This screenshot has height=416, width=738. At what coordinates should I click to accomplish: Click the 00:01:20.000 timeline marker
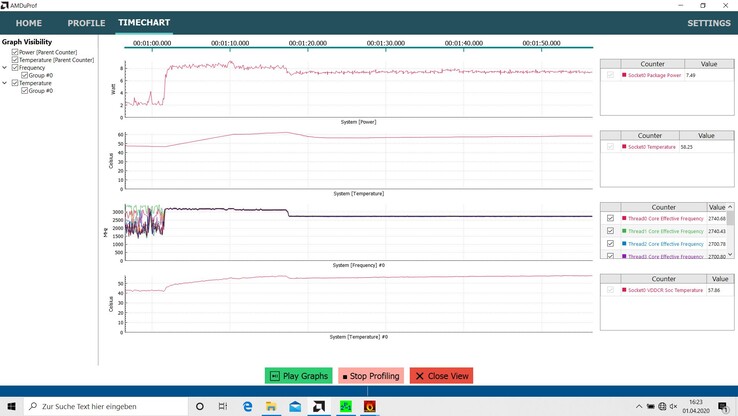tap(308, 43)
